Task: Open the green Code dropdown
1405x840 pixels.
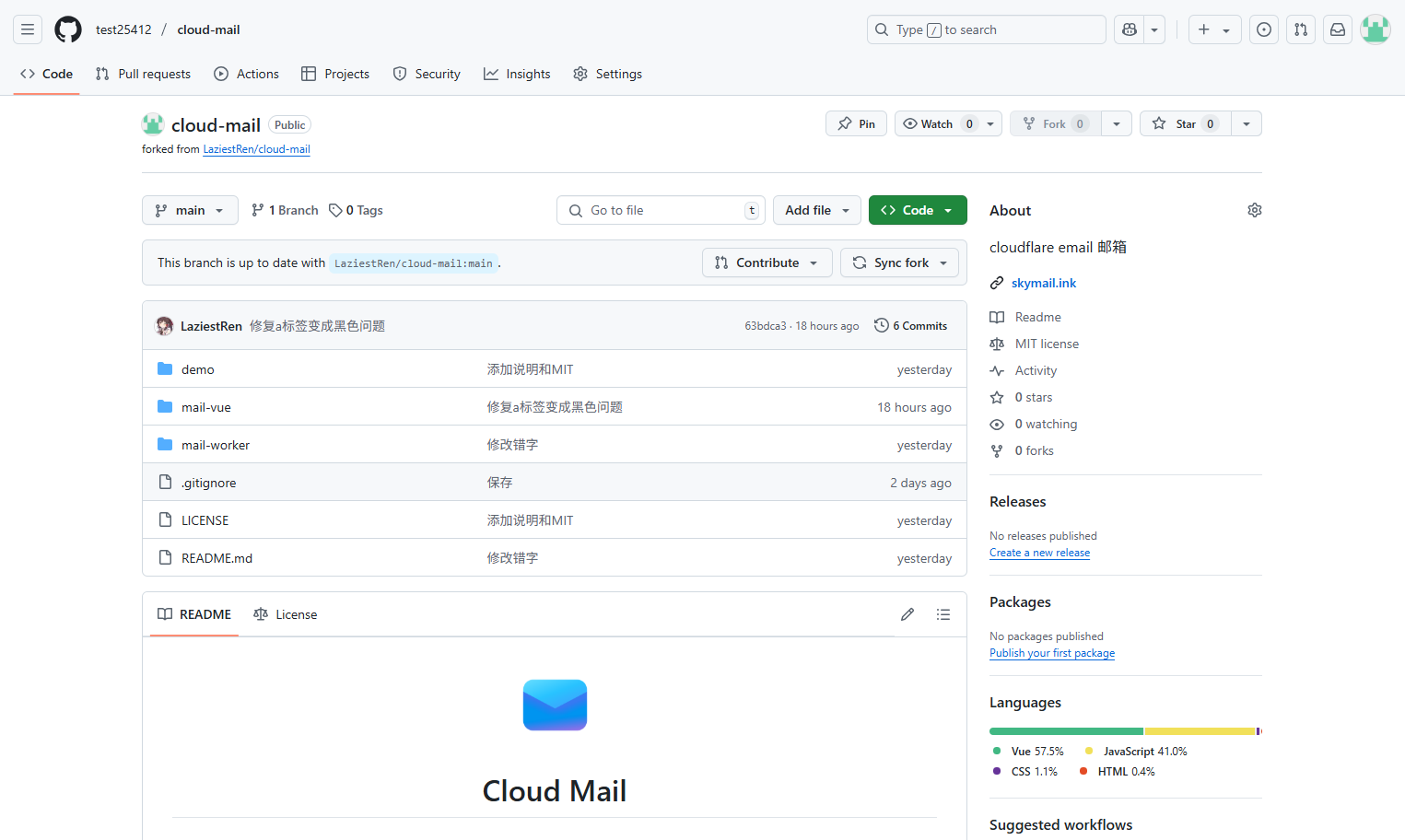Action: point(917,209)
